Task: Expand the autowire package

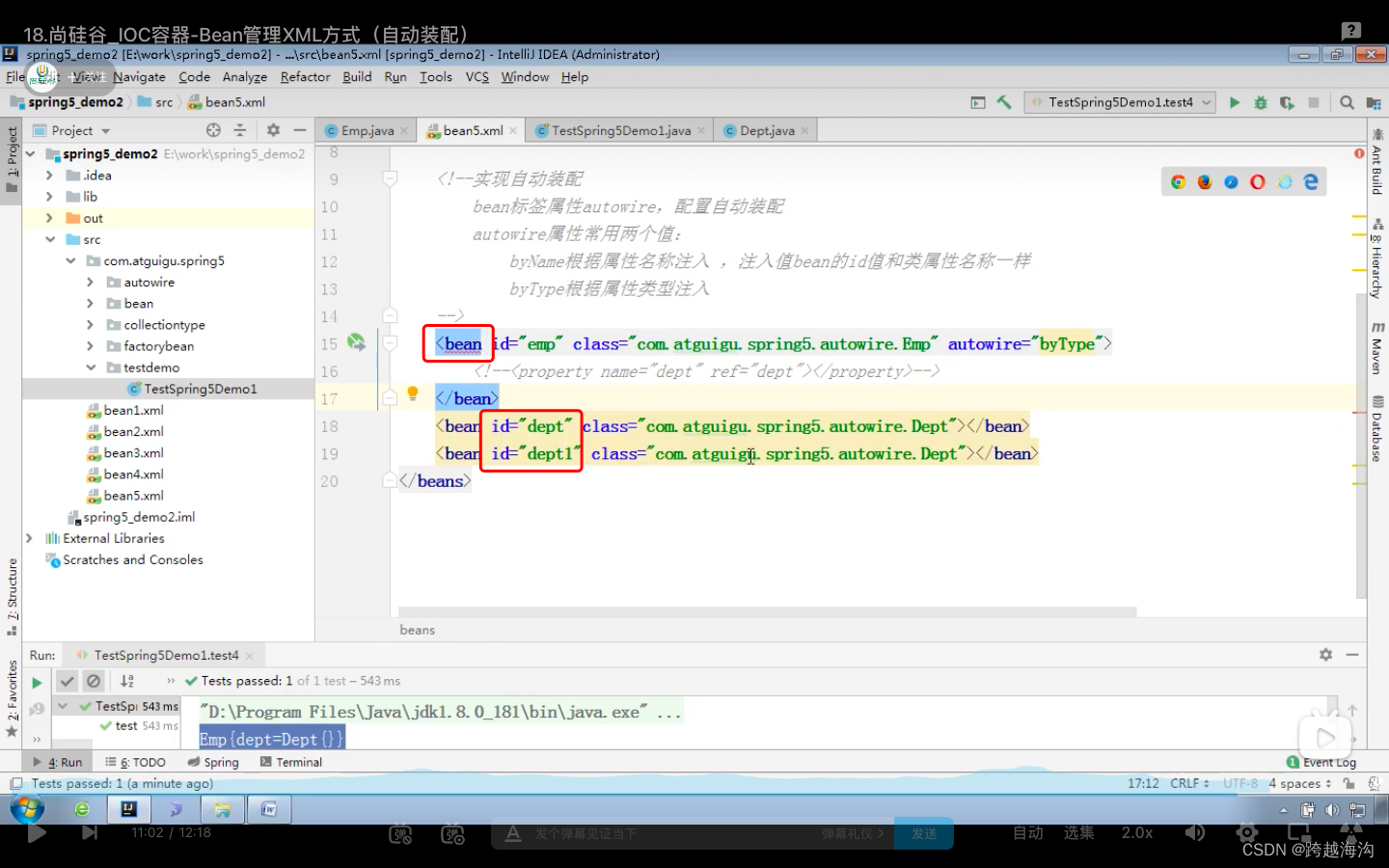Action: click(x=90, y=283)
